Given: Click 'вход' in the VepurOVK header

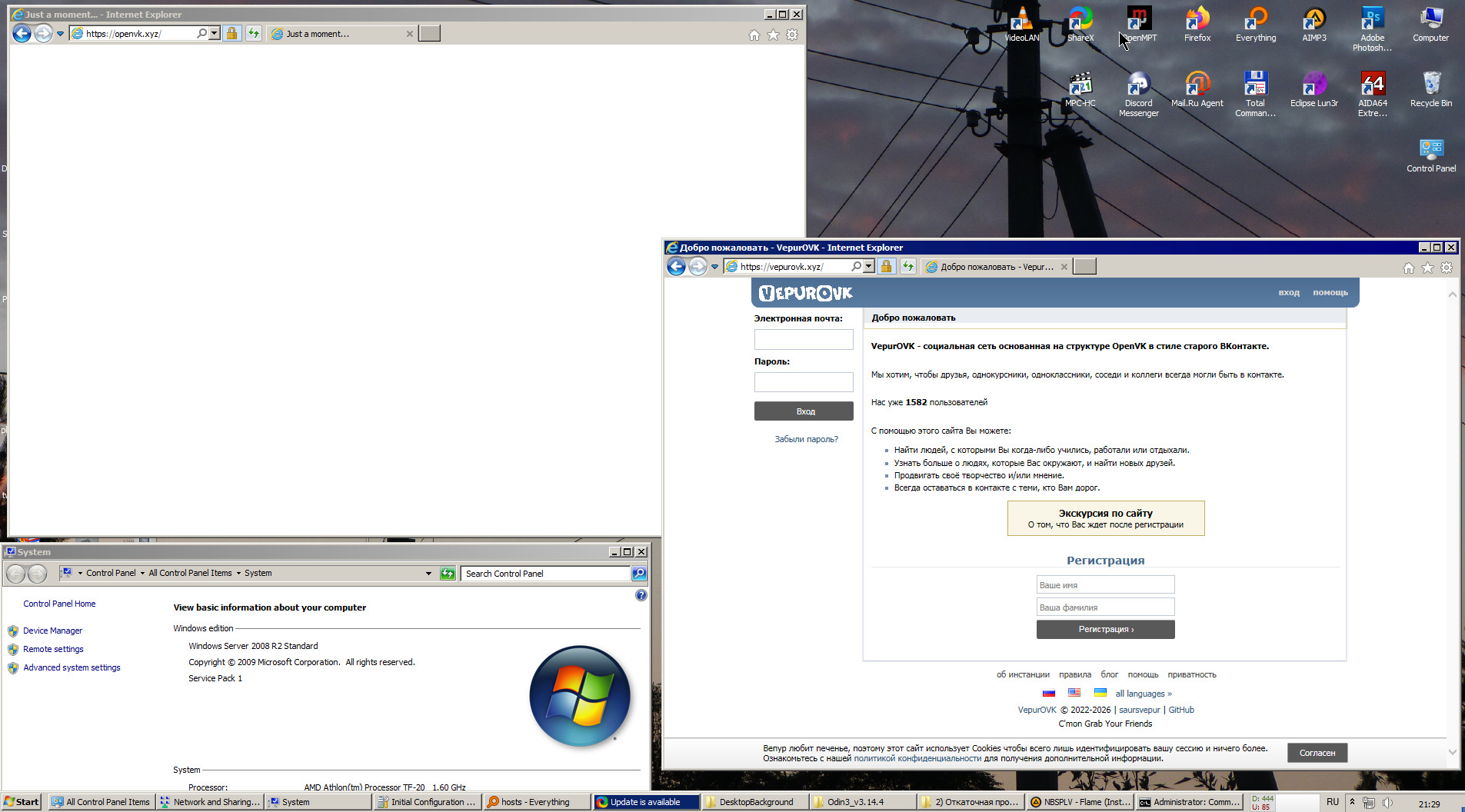Looking at the screenshot, I should (x=1289, y=292).
